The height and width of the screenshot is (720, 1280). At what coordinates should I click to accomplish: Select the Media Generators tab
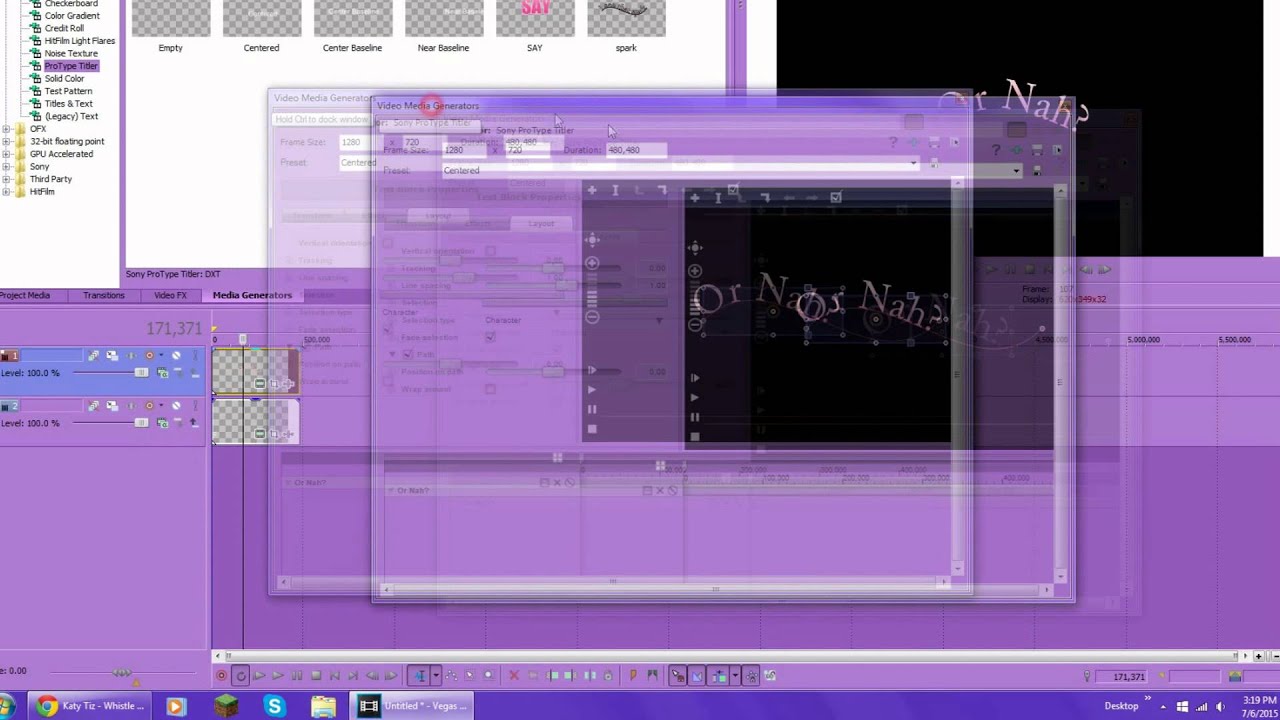pyautogui.click(x=252, y=296)
